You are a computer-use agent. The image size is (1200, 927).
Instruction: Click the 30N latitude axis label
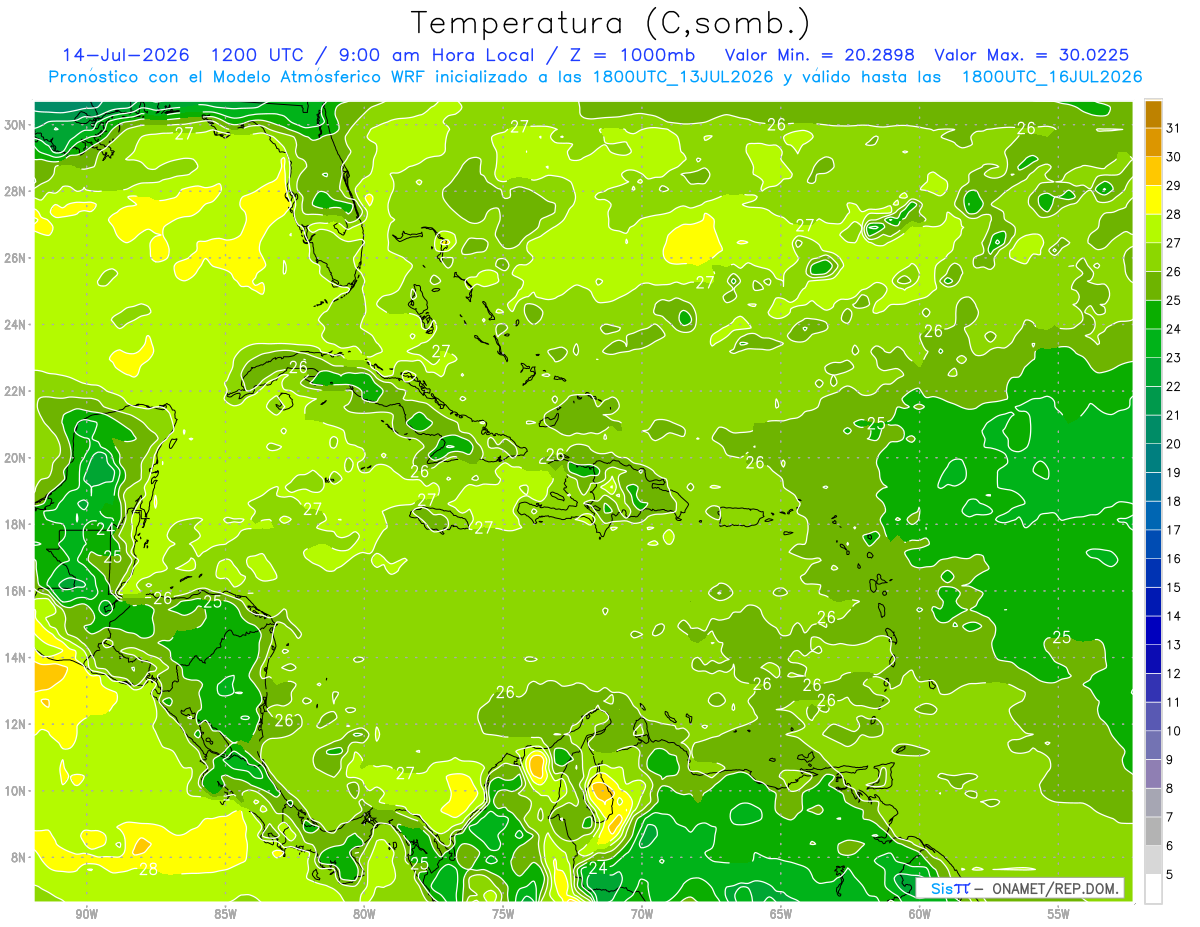15,125
